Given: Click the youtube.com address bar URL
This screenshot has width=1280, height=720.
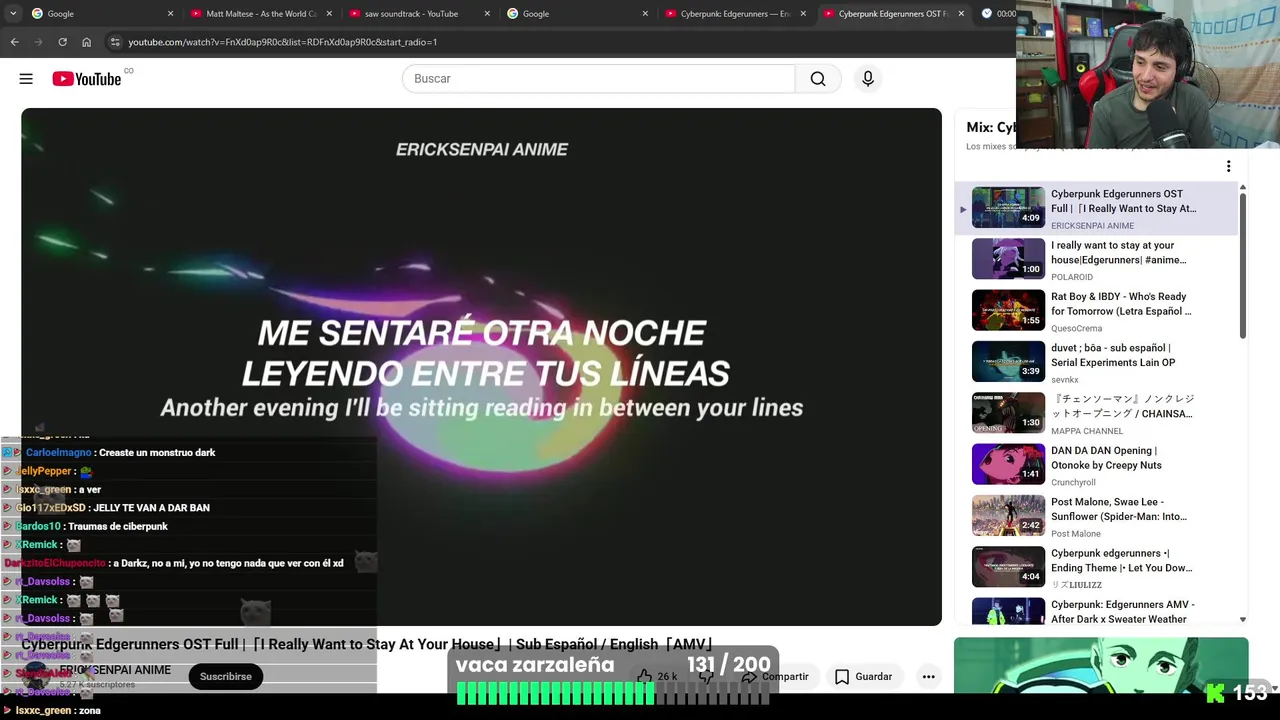Looking at the screenshot, I should coord(282,42).
